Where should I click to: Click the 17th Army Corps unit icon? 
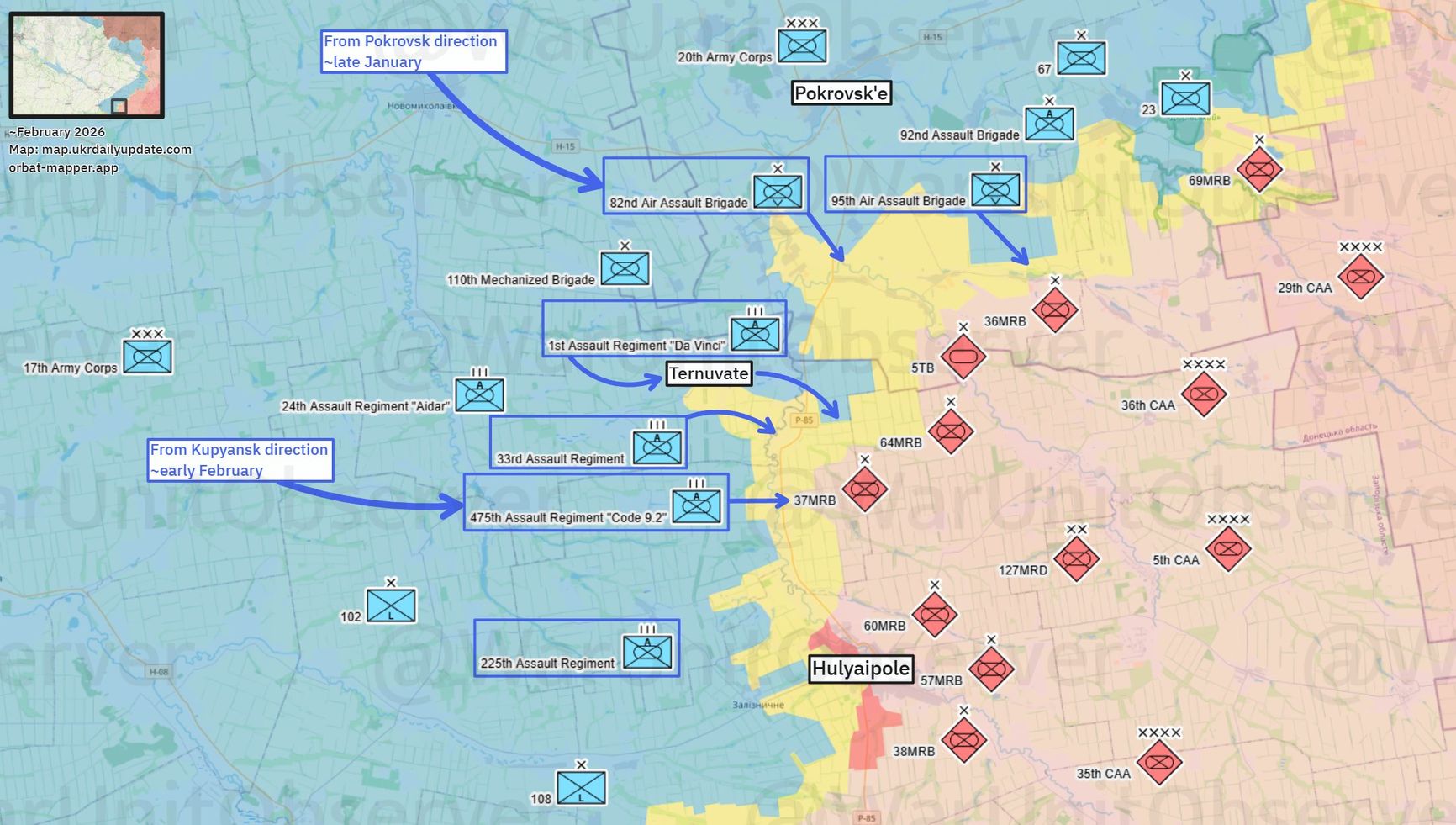coord(147,357)
